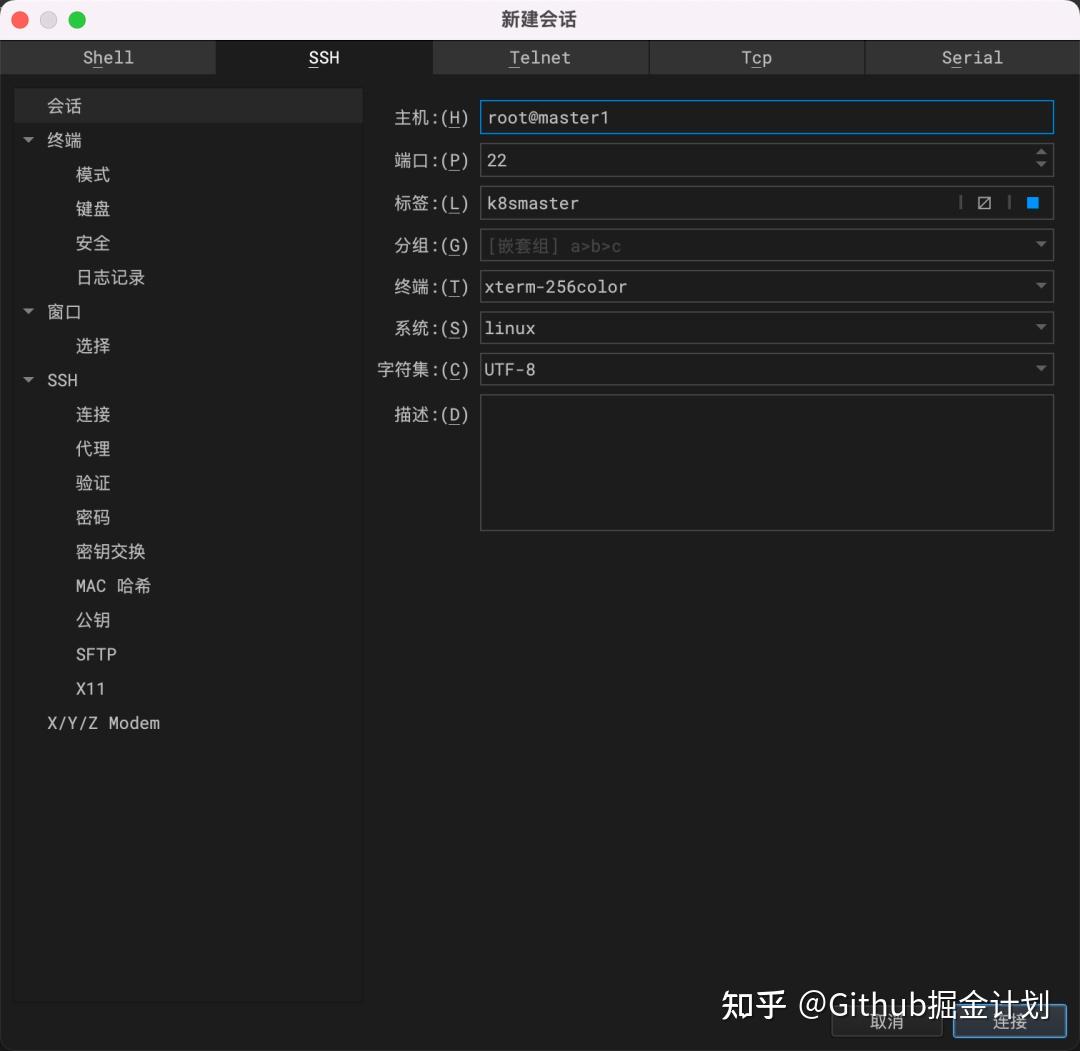1080x1051 pixels.
Task: Open the 选择 settings page
Action: pyautogui.click(x=93, y=346)
